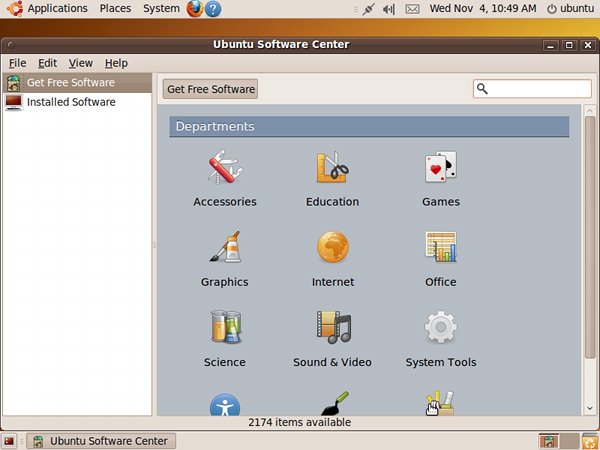The image size is (600, 450).
Task: Click the Get Free Software breadcrumb button
Action: [210, 89]
